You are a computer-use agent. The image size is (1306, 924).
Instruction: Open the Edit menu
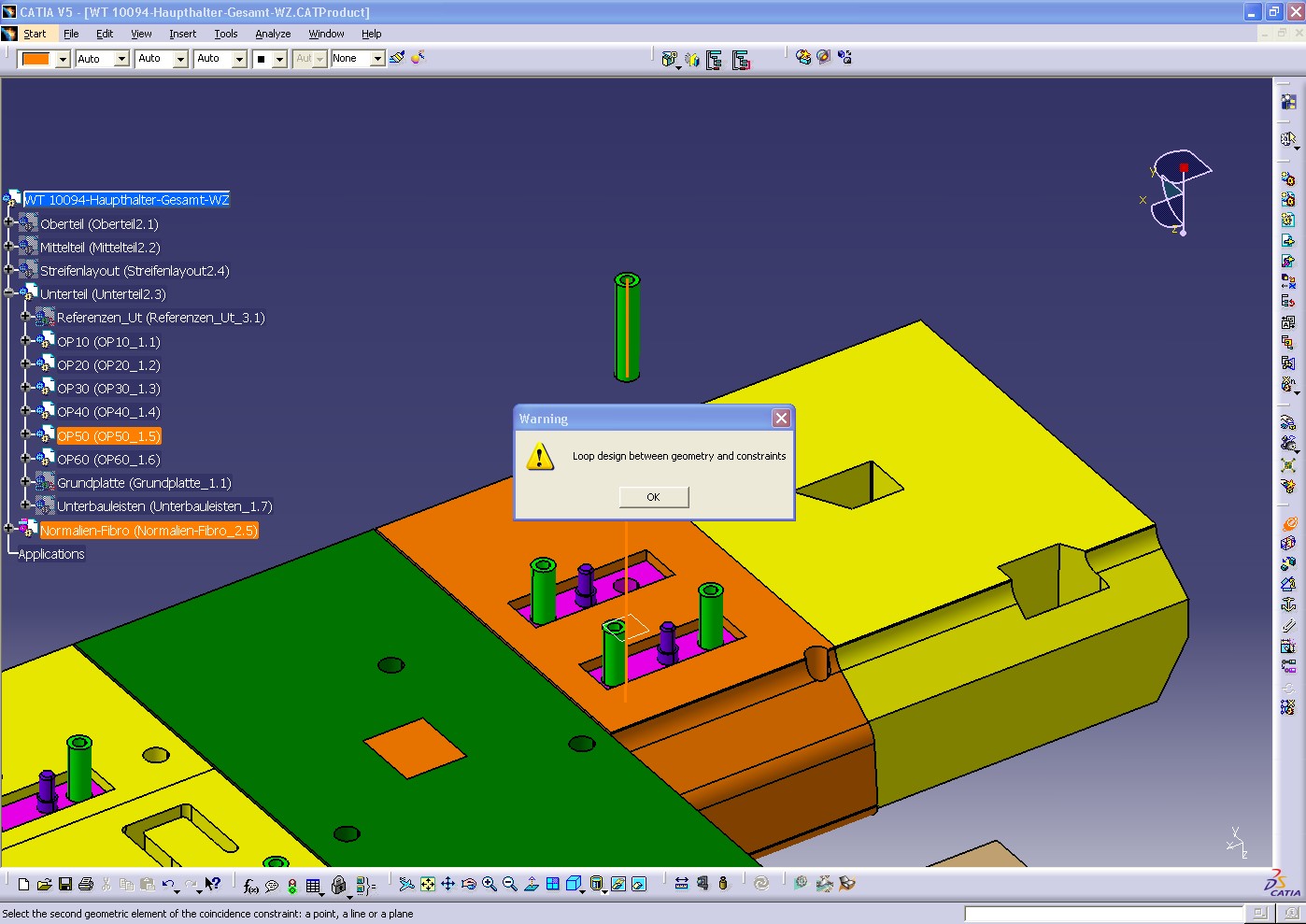coord(105,34)
